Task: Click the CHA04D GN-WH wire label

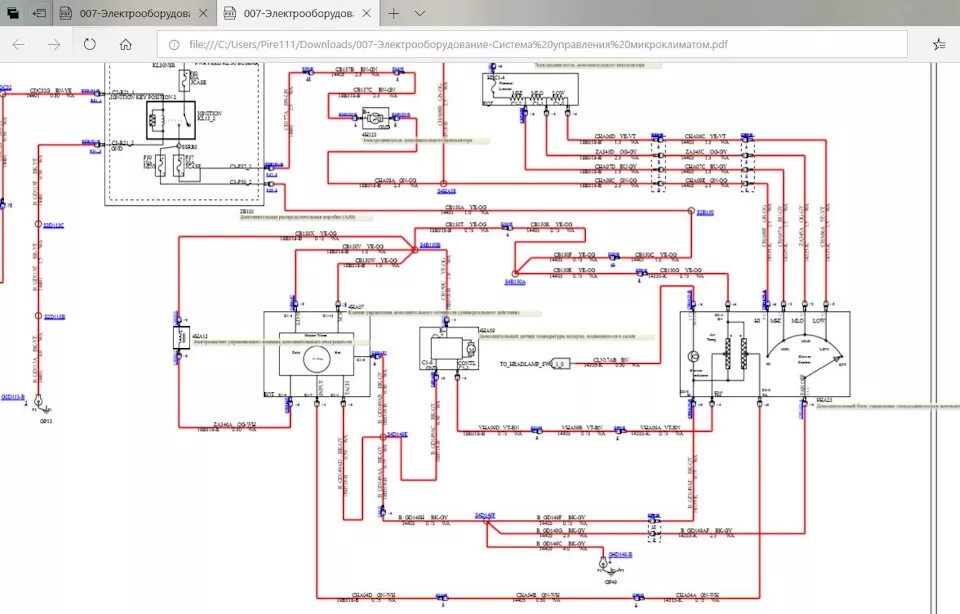Action: coord(373,594)
